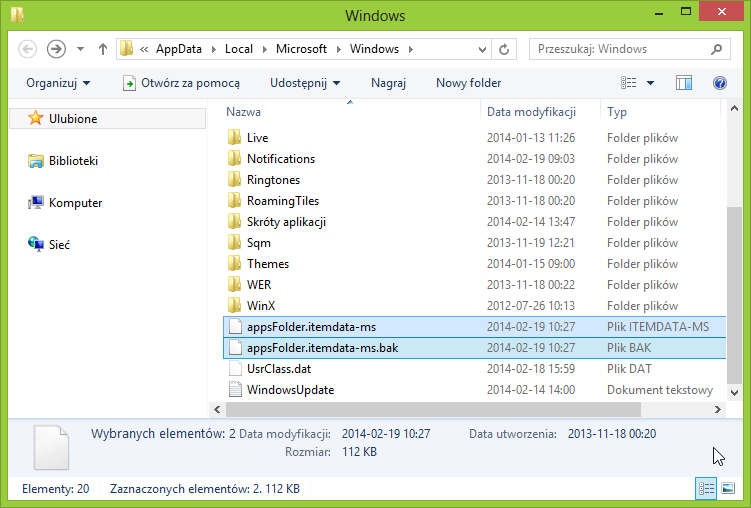751x508 pixels.
Task: Select the Sqm folder icon
Action: click(x=234, y=243)
